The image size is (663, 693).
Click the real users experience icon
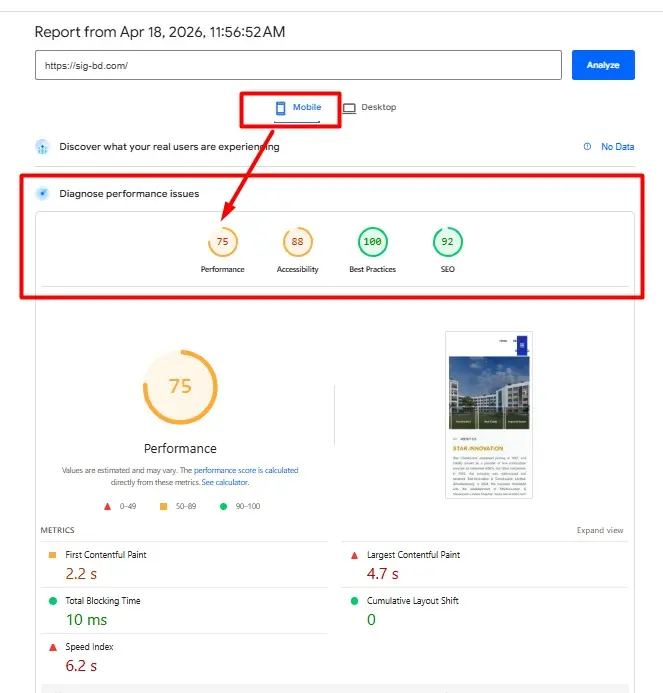[x=42, y=147]
